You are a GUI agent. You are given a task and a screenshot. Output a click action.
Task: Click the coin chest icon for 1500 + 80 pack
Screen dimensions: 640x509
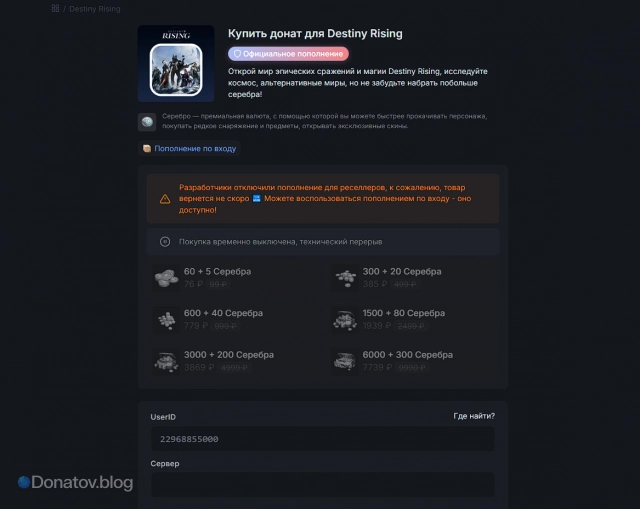point(345,320)
